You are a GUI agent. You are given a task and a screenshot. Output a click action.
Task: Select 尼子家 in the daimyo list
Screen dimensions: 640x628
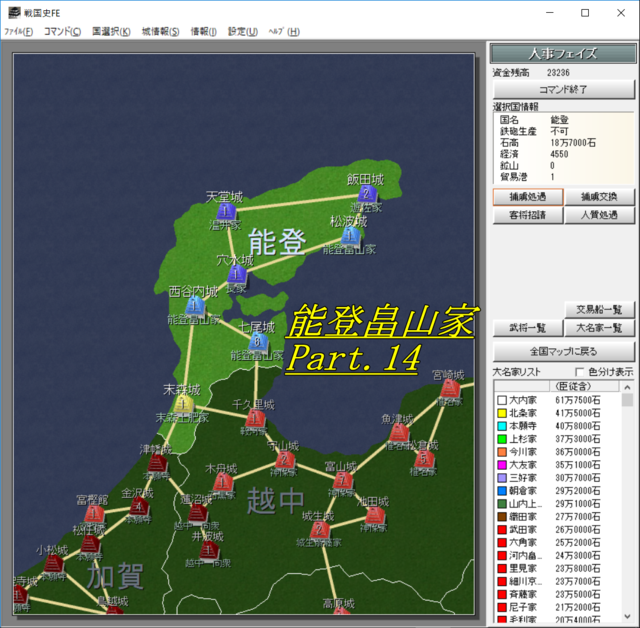[x=558, y=608]
